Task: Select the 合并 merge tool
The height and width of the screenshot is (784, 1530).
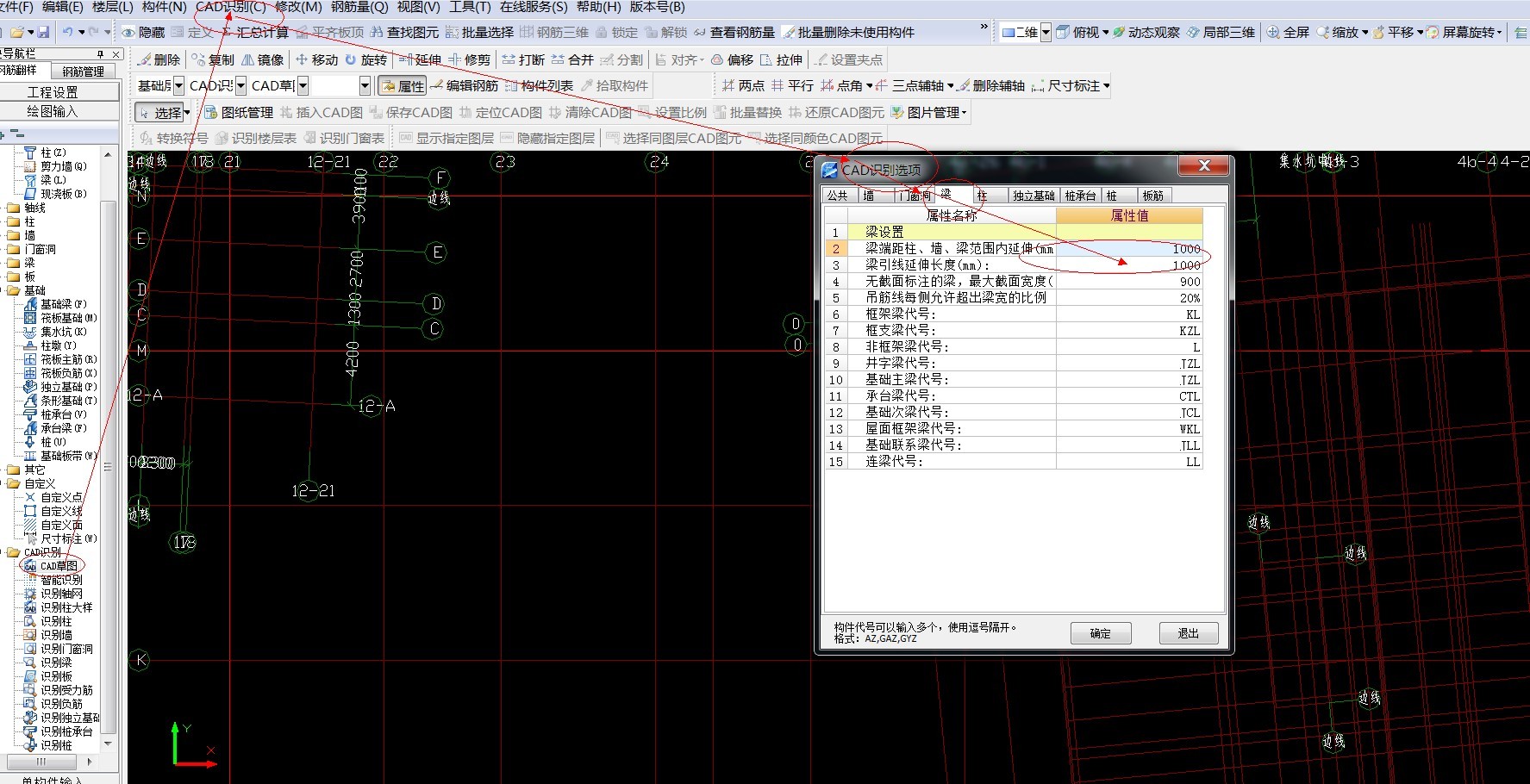Action: pyautogui.click(x=572, y=59)
